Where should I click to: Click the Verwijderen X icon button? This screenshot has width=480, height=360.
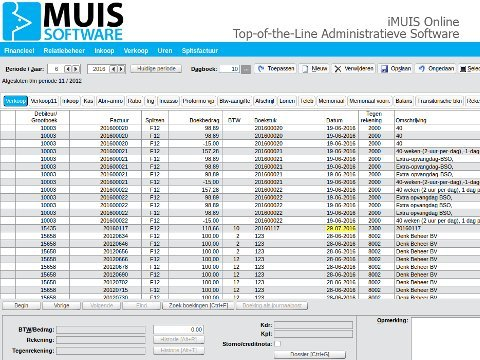[354, 69]
